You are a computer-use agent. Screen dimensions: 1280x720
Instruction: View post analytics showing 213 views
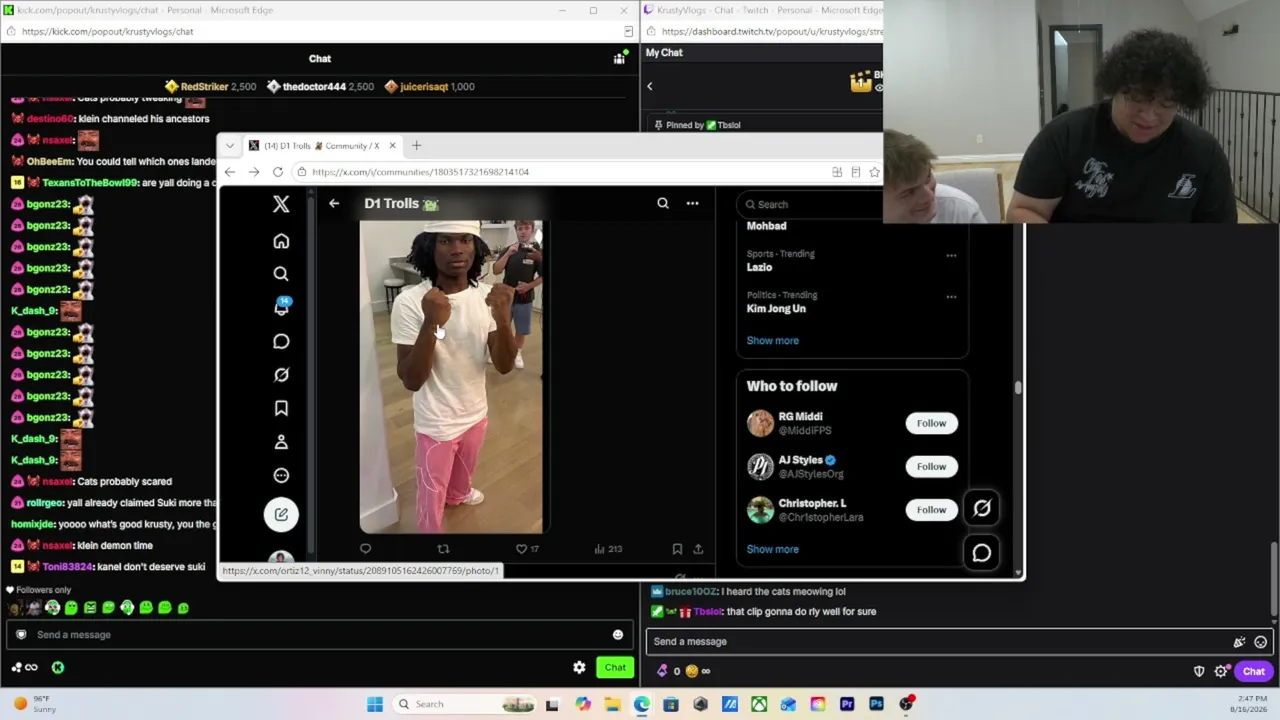(608, 548)
